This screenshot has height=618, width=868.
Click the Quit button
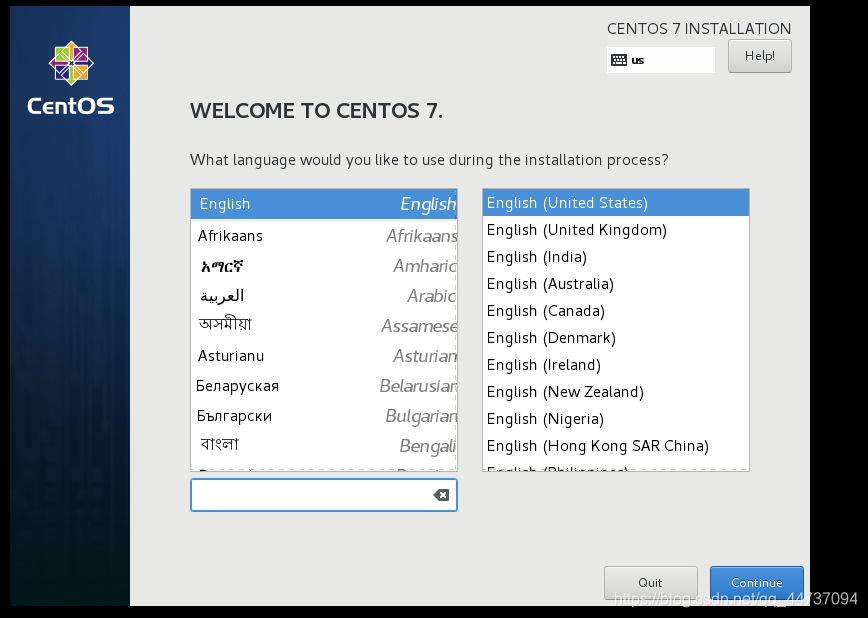(x=650, y=583)
